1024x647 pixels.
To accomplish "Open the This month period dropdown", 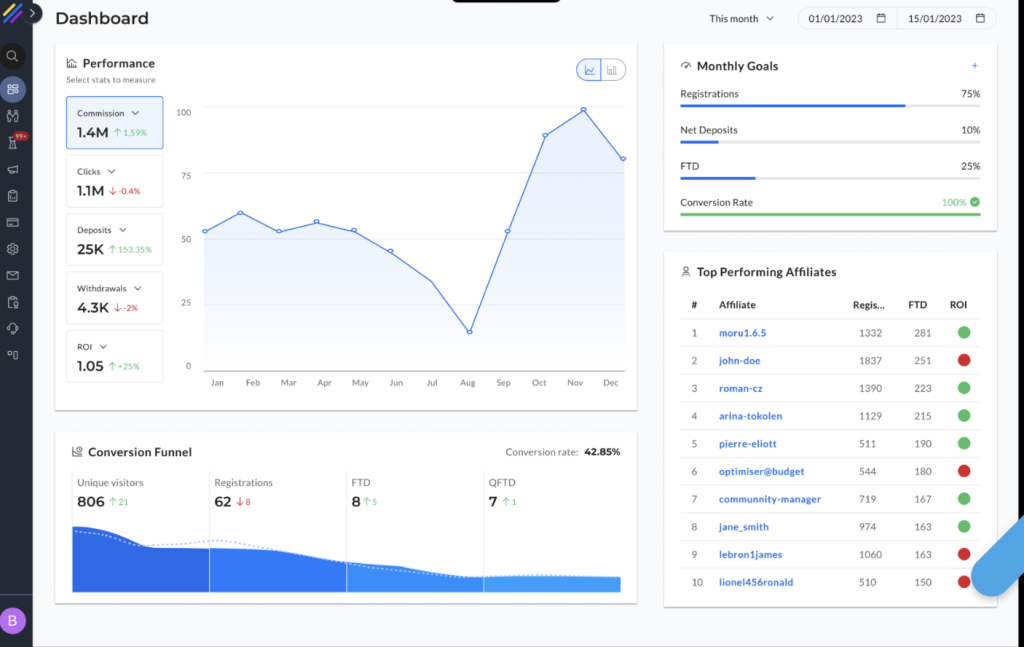I will 741,19.
